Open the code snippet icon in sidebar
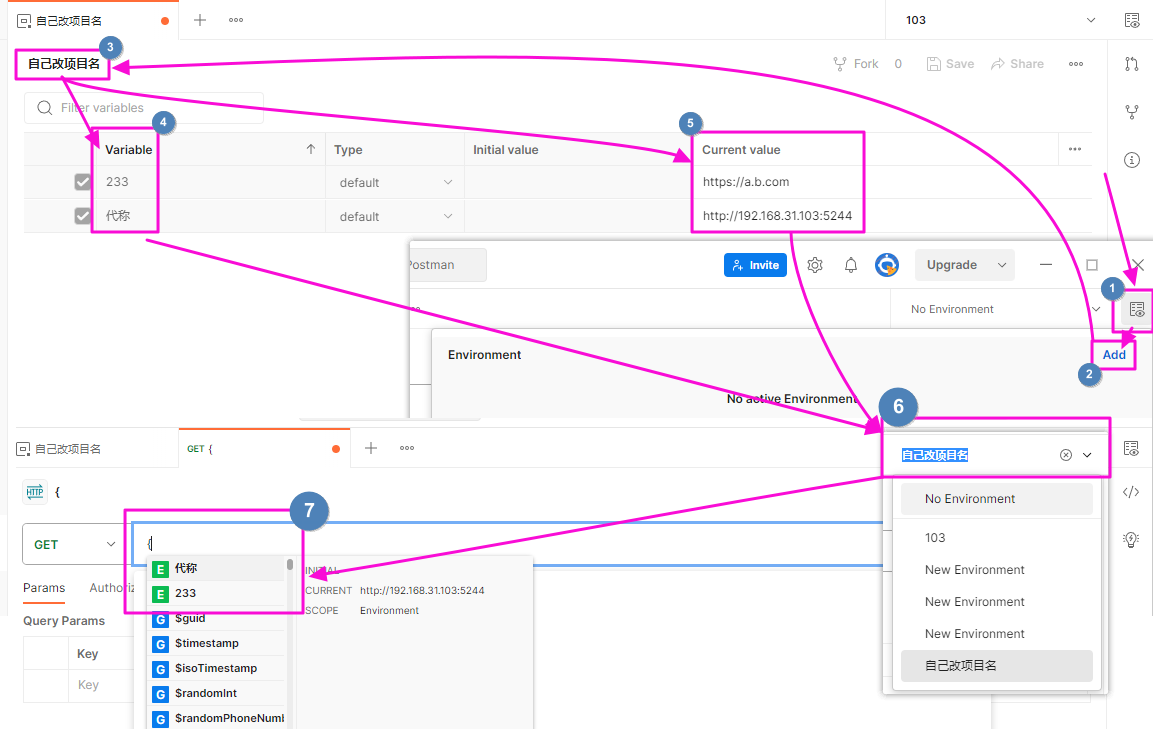 click(x=1131, y=492)
